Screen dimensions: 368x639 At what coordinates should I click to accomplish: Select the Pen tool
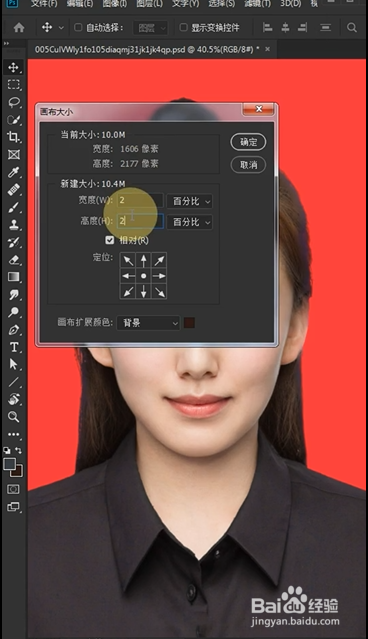pos(13,330)
